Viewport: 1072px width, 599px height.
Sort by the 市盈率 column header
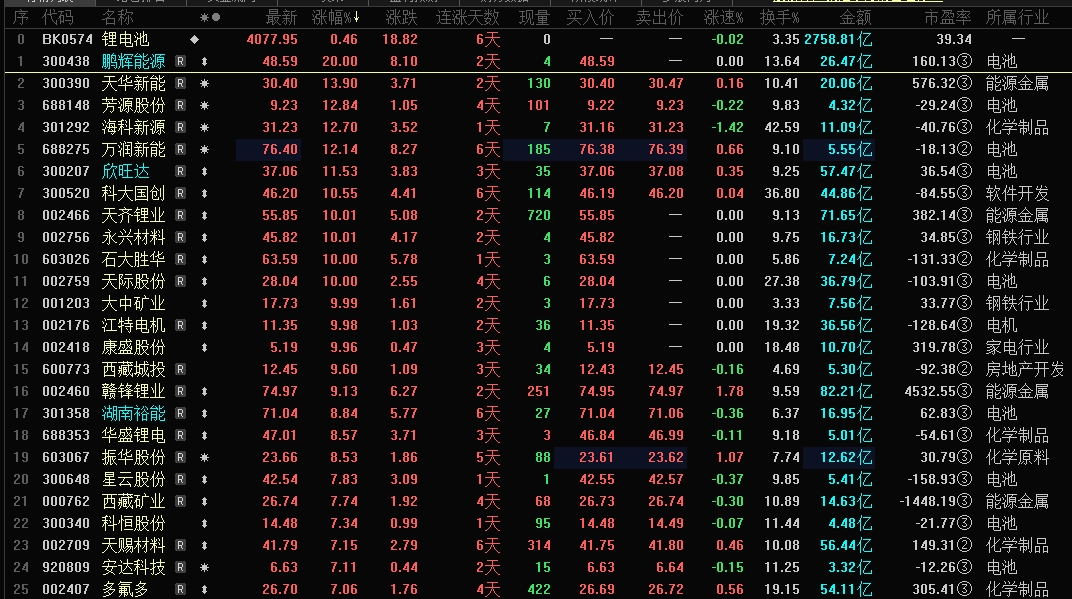(x=948, y=17)
